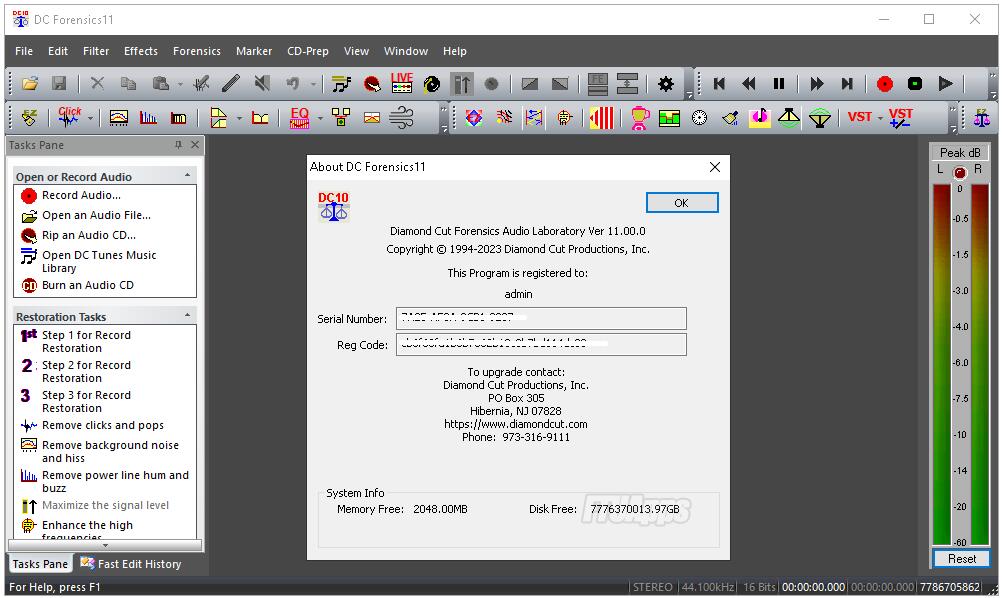Viewport: 1002px width, 598px height.
Task: Click the Open file folder toolbar icon
Action: (29, 84)
